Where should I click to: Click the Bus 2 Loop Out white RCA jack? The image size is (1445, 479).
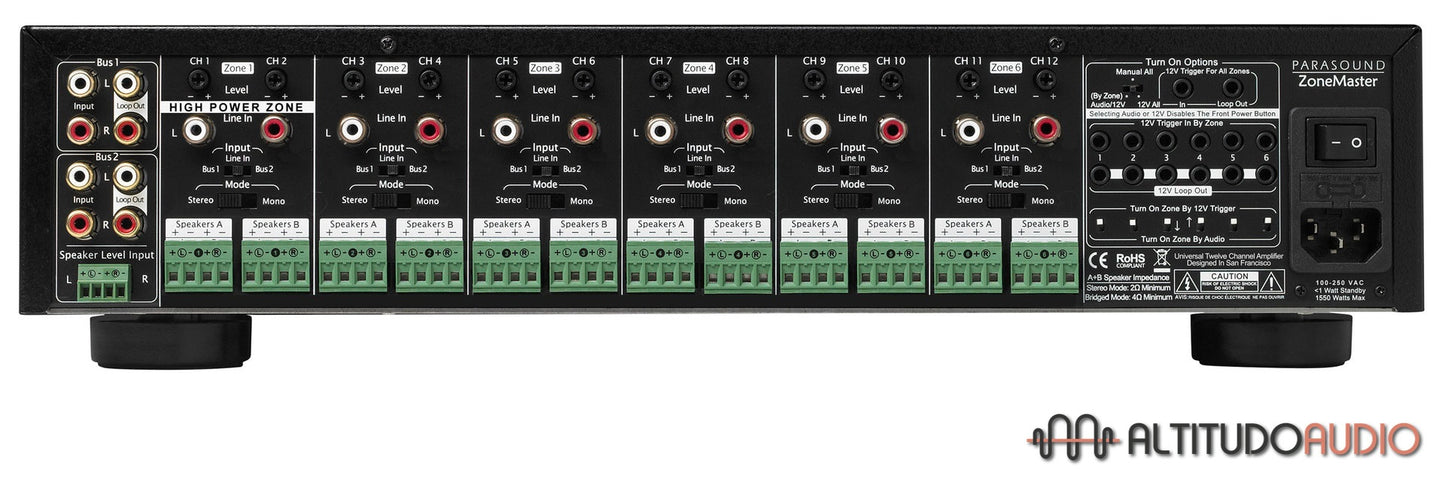click(127, 177)
